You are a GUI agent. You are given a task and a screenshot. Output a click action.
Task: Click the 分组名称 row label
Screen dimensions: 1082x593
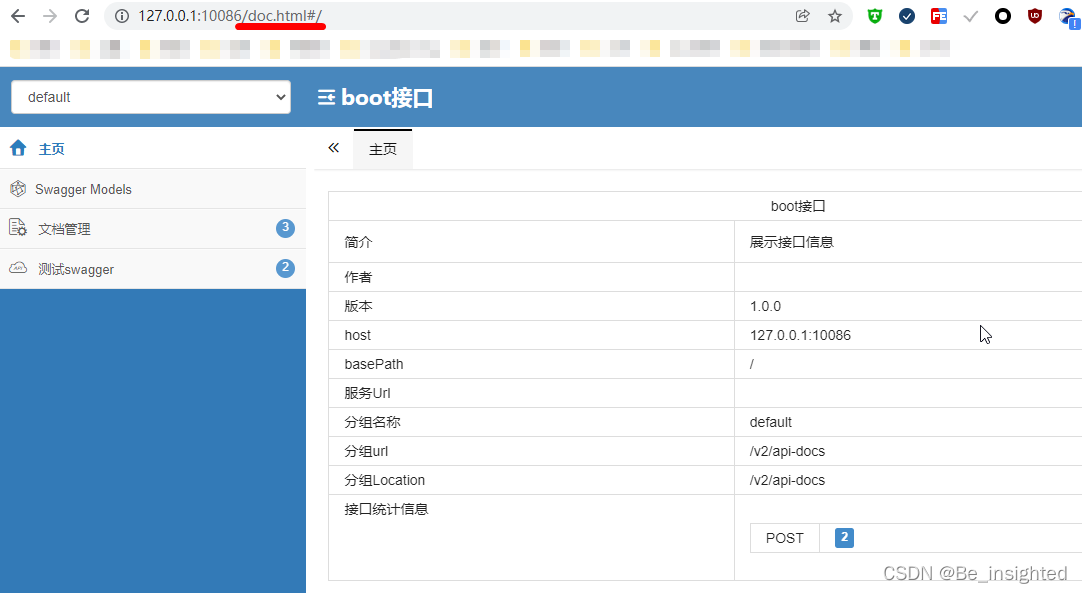(x=372, y=422)
